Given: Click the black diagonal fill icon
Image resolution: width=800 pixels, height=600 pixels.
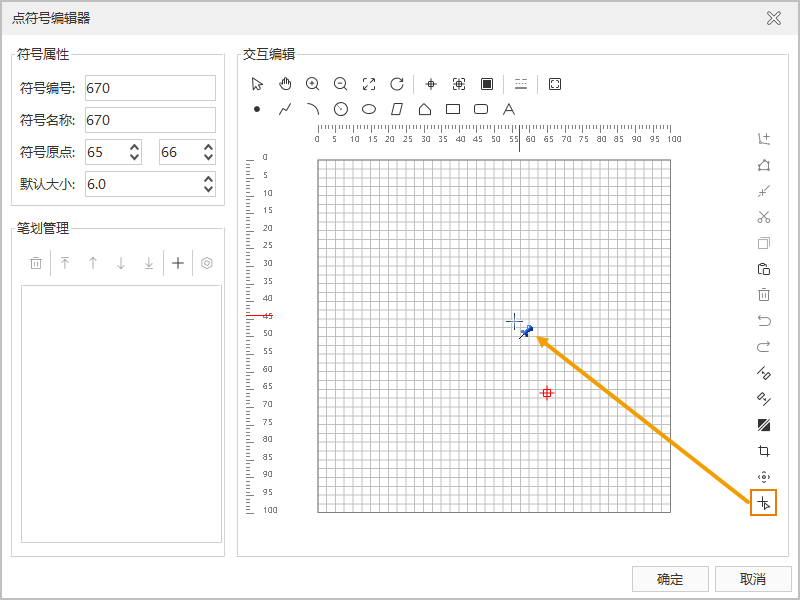Looking at the screenshot, I should pos(764,425).
